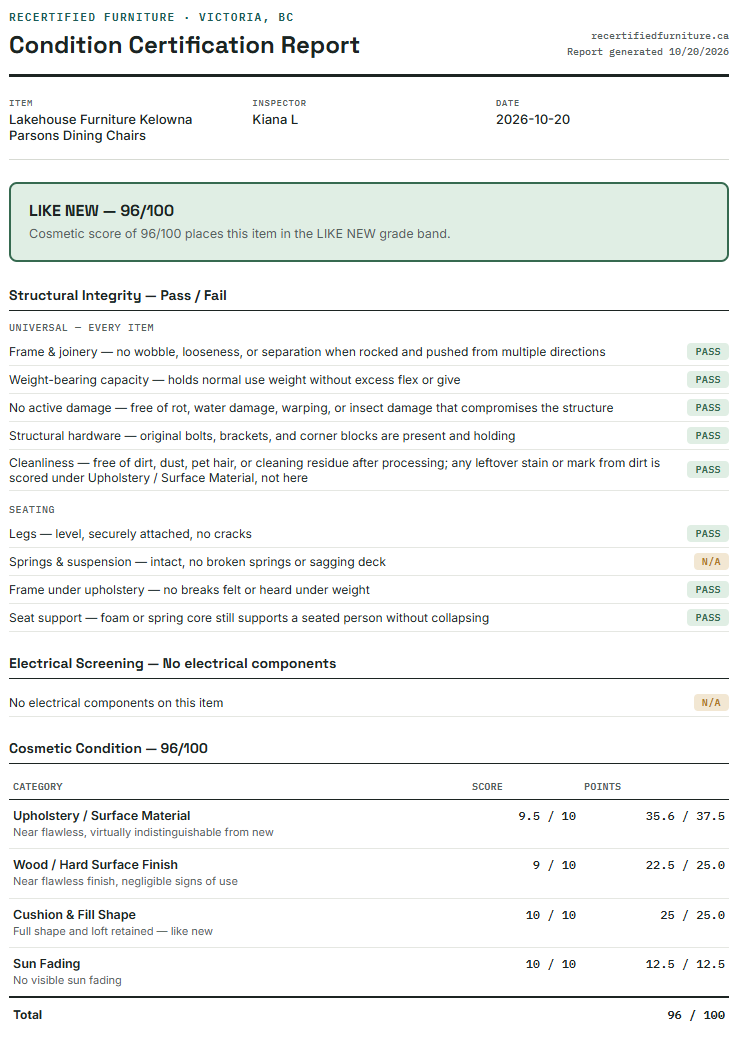The height and width of the screenshot is (1037, 742).
Task: Click PASS badge for Frame under upholstery
Action: (708, 590)
